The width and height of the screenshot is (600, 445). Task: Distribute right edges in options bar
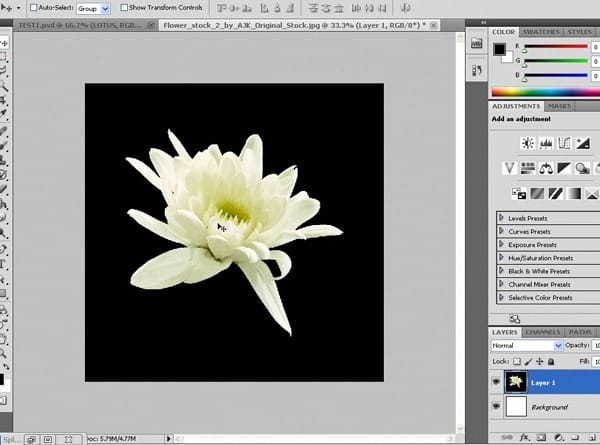(382, 8)
